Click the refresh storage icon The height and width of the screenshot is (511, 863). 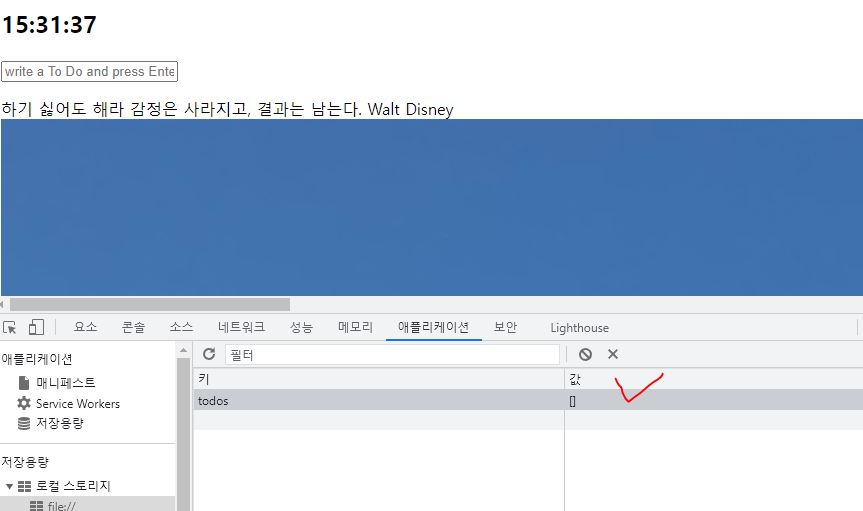pyautogui.click(x=209, y=354)
